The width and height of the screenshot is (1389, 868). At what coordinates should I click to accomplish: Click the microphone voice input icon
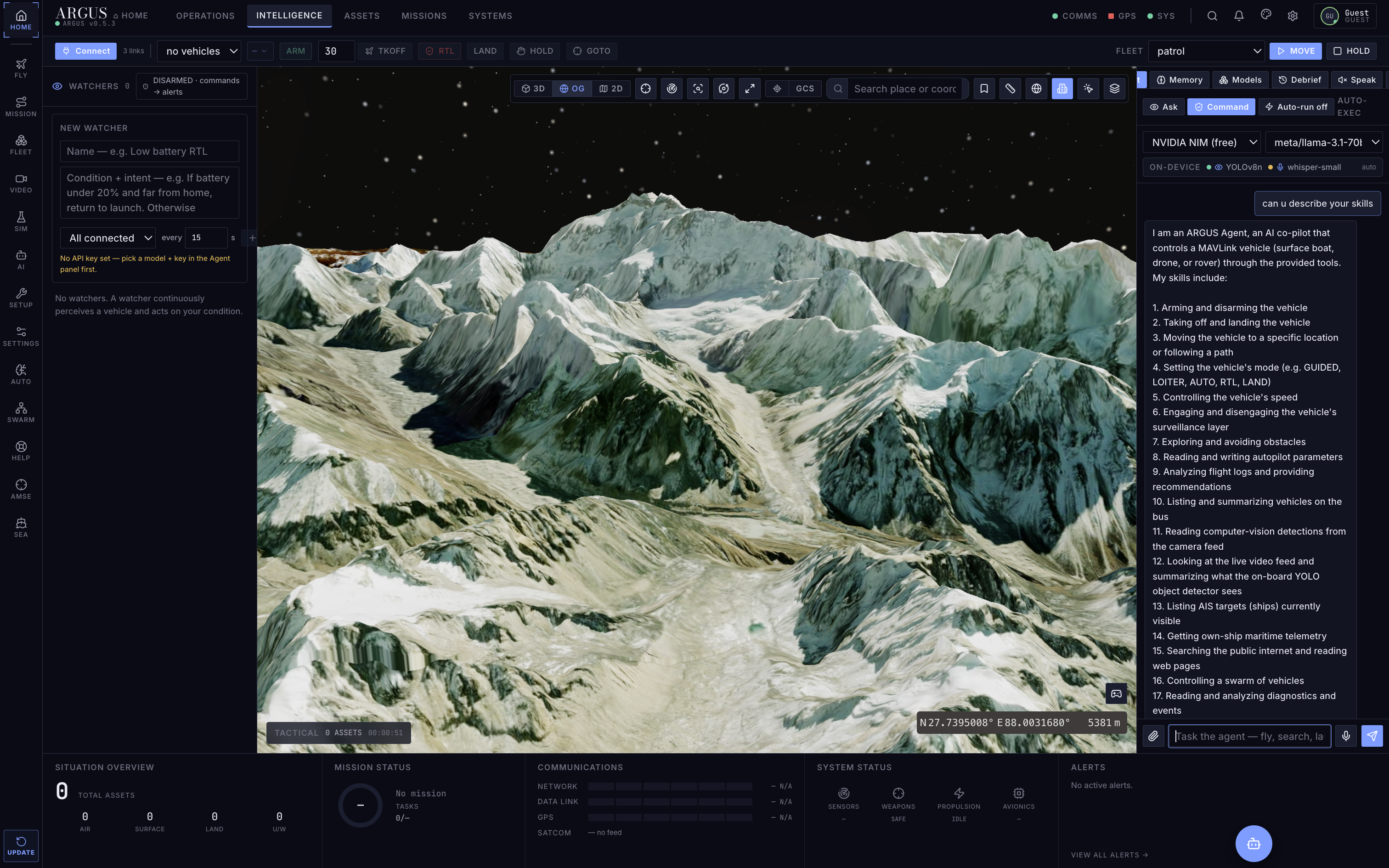pyautogui.click(x=1346, y=736)
